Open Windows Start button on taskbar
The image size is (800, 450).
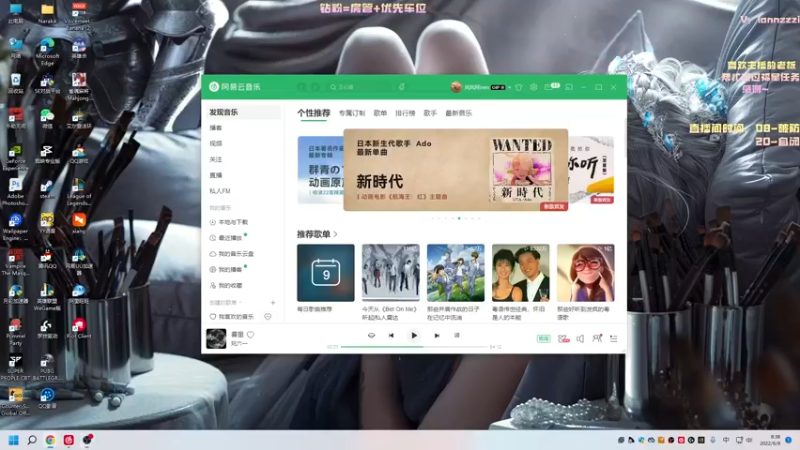[14, 440]
